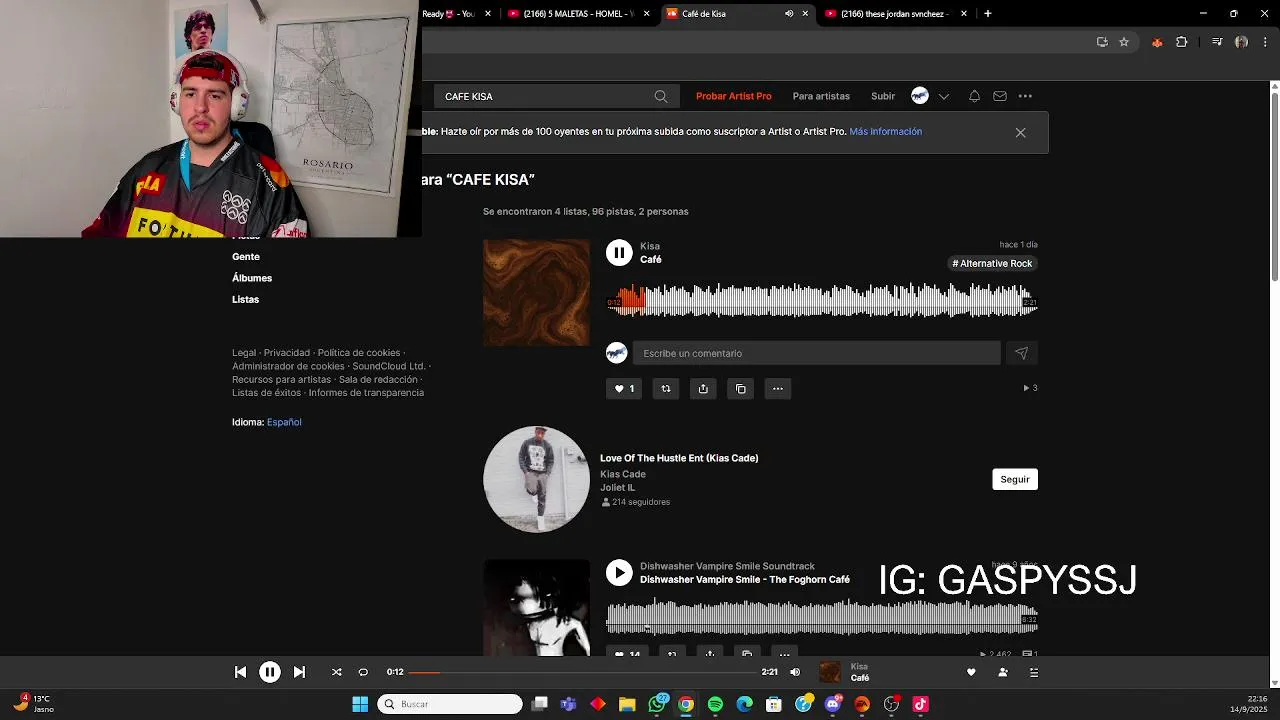Like the Café track with 1 like
The height and width of the screenshot is (720, 1280).
pos(624,389)
